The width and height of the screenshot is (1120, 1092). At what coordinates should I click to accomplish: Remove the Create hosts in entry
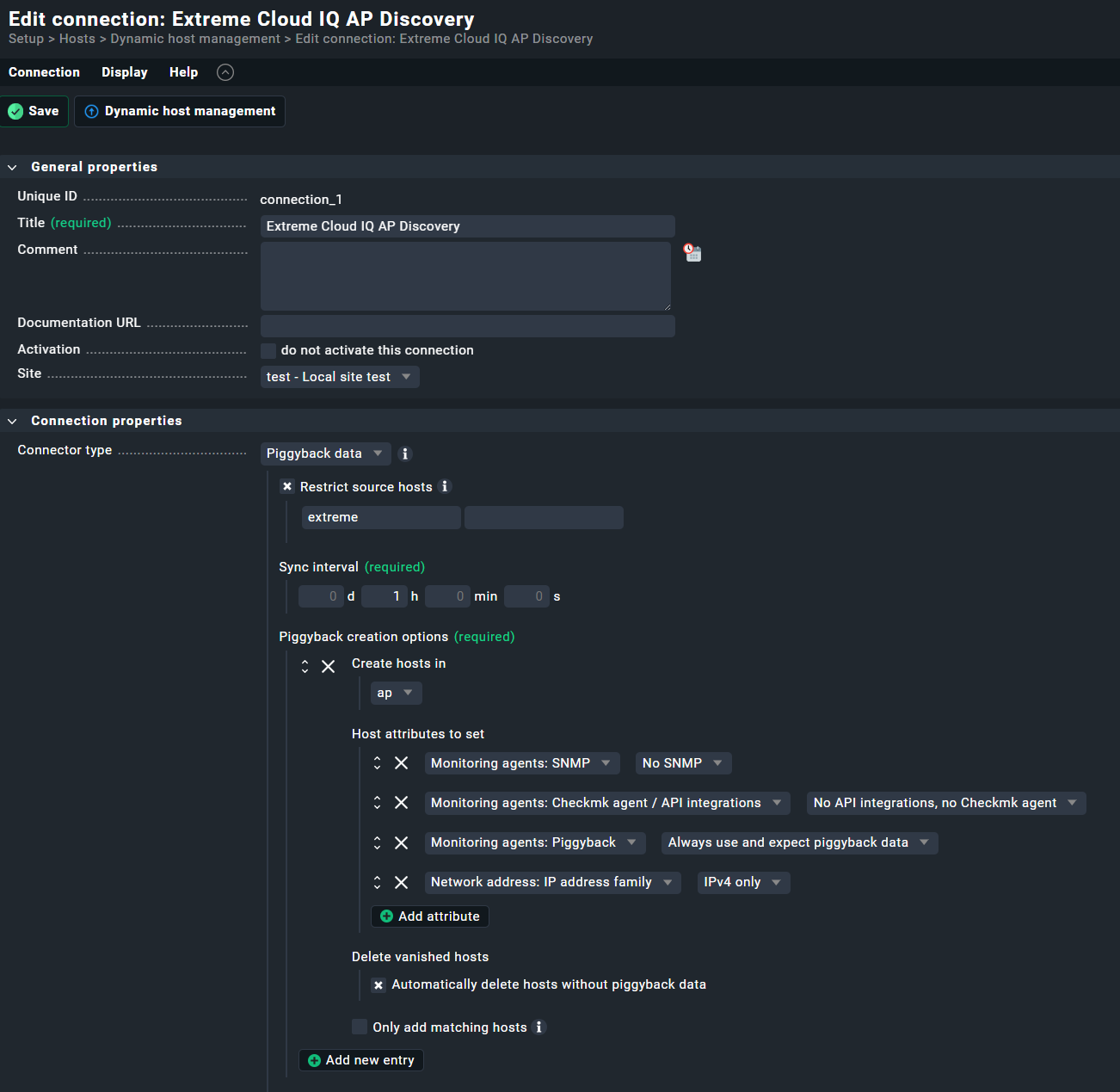point(329,667)
